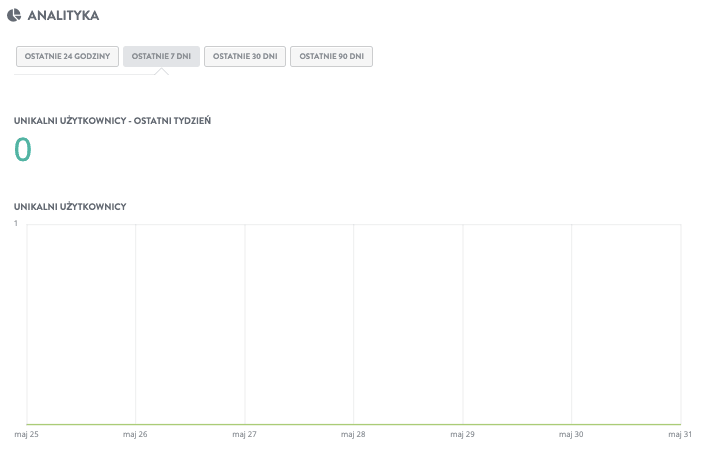Click the Analityka heading text

point(63,15)
